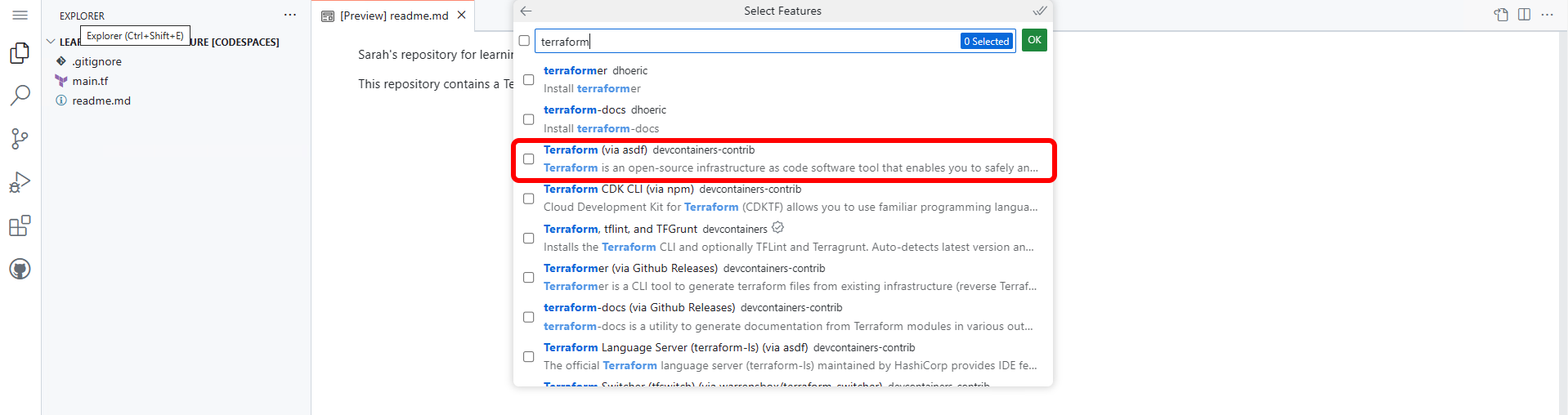The width and height of the screenshot is (1568, 415).
Task: Click the EXPLORER panel title
Action: (82, 16)
